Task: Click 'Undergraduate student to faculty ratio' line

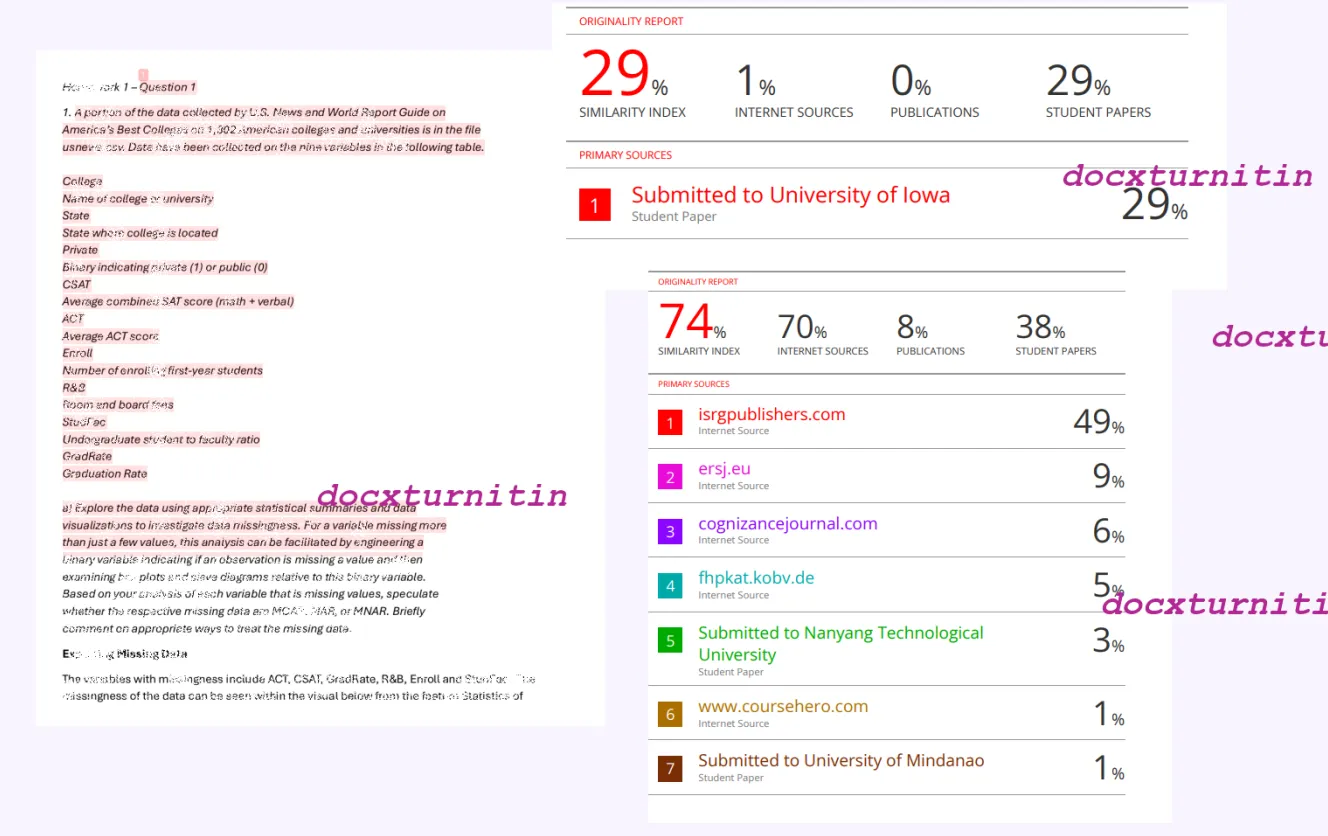Action: (161, 439)
